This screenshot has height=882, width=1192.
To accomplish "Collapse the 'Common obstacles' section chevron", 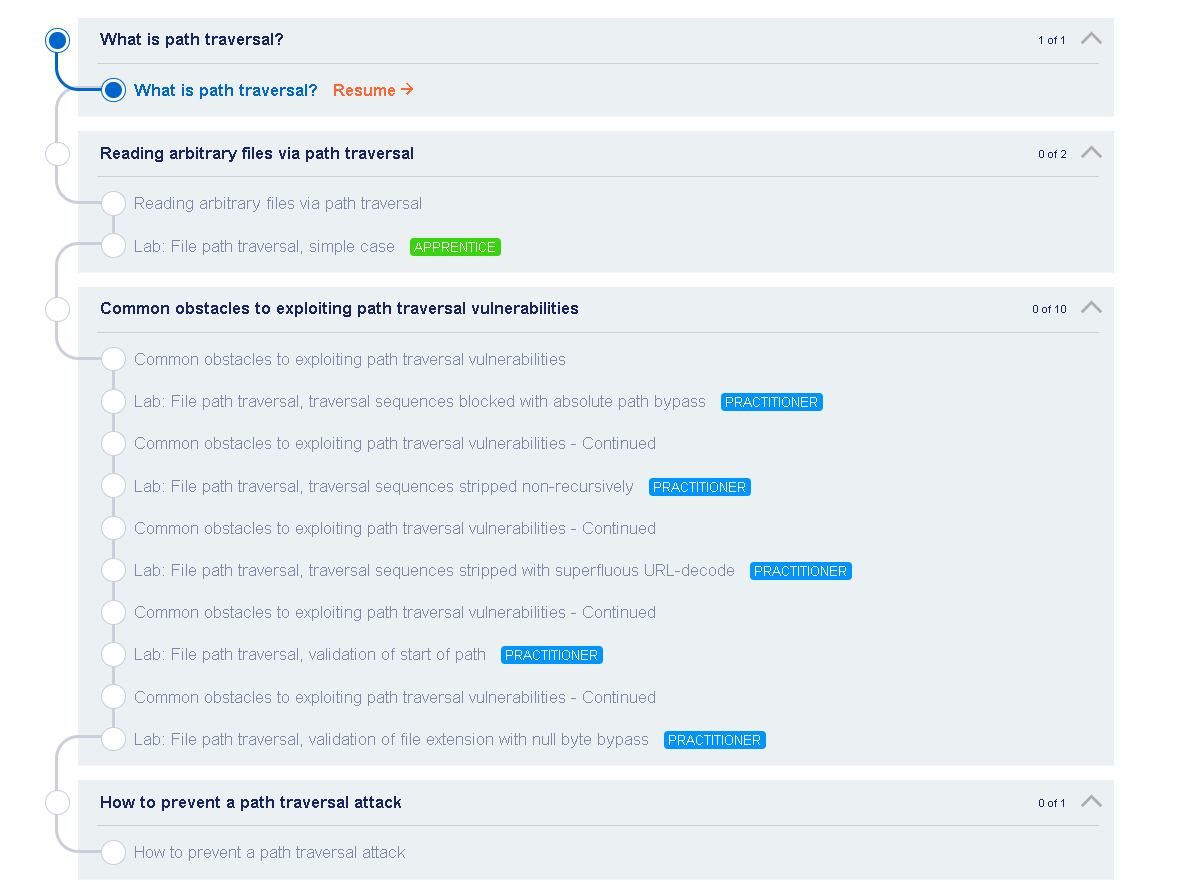I will tap(1091, 308).
